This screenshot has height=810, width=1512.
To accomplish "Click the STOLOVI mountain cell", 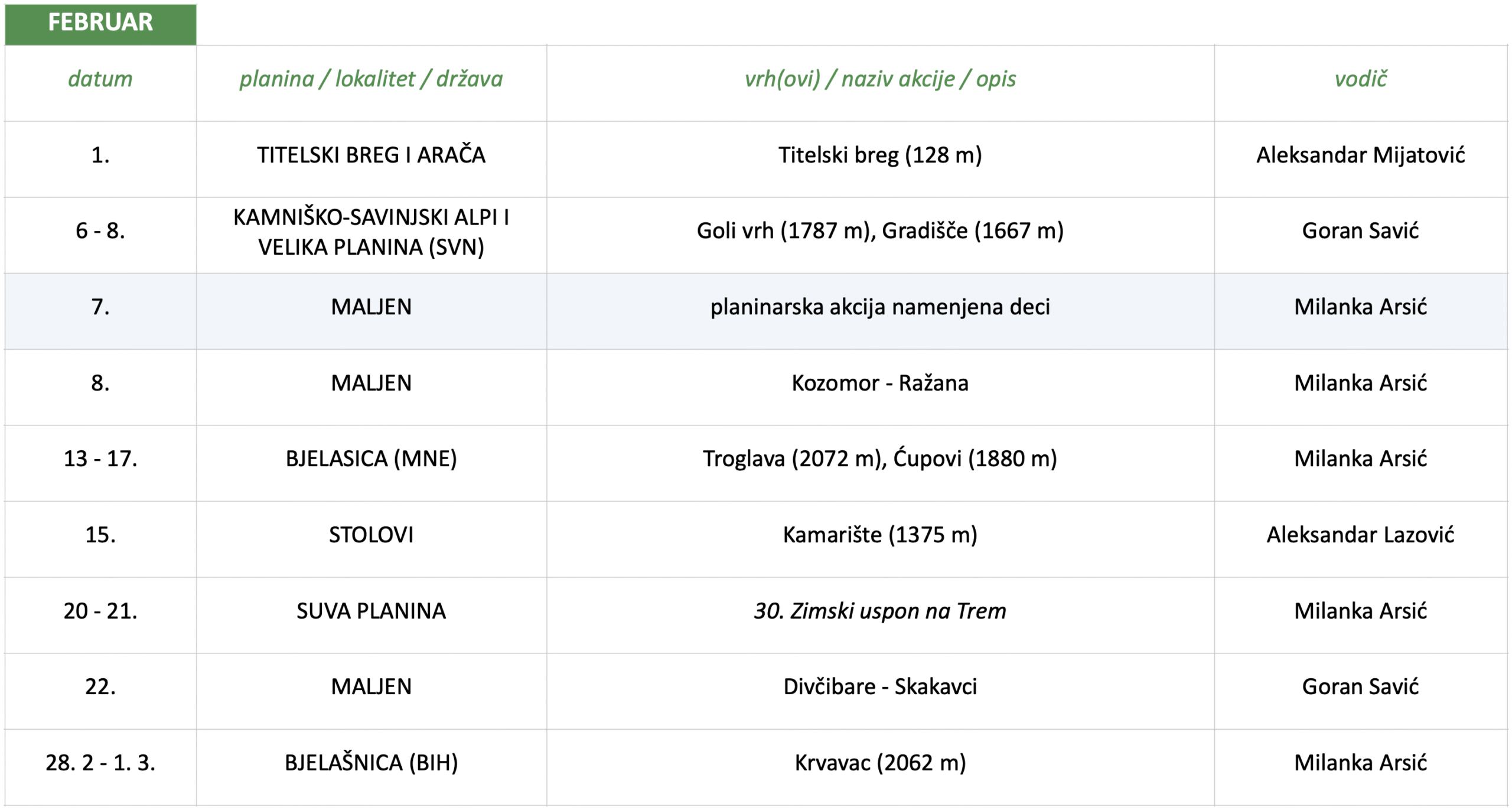I will coord(371,535).
